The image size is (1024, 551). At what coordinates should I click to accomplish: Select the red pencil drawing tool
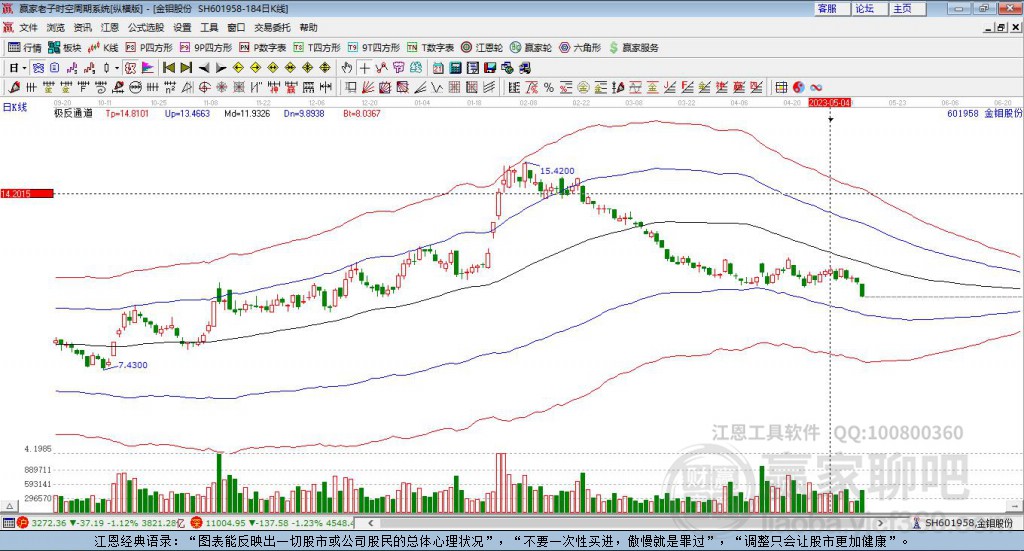click(x=14, y=87)
